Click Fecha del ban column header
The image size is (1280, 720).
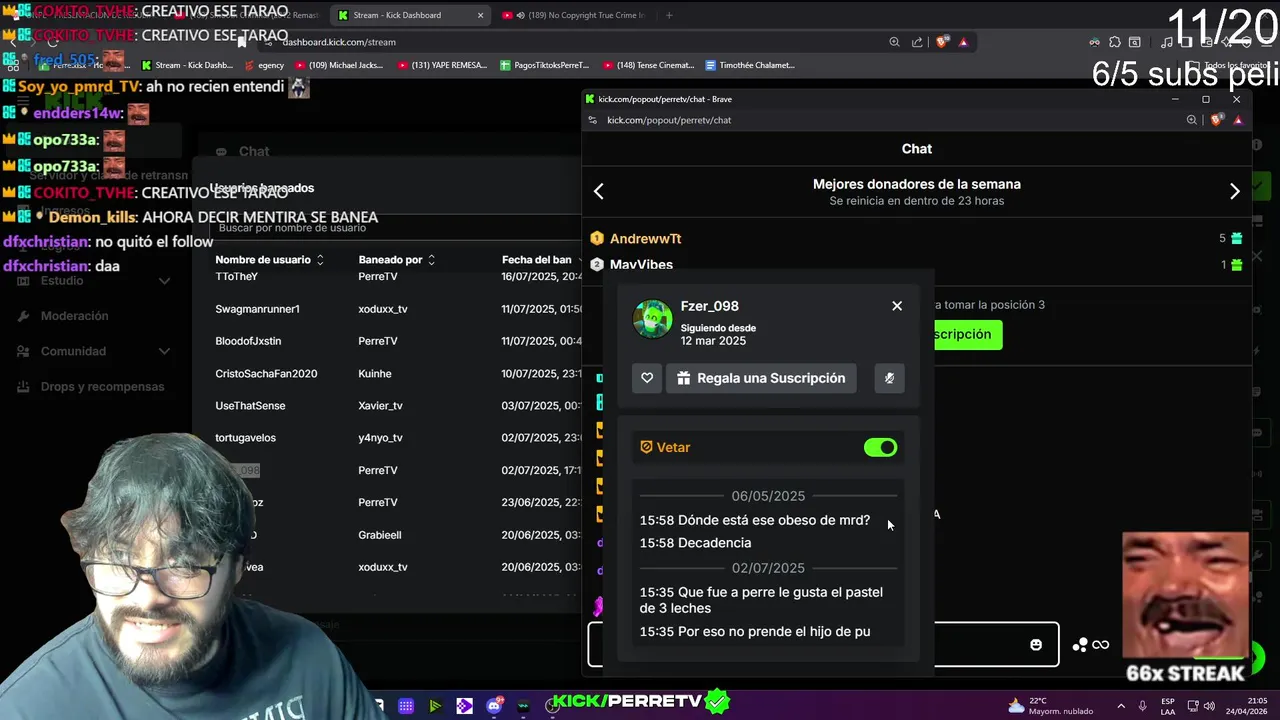click(538, 260)
